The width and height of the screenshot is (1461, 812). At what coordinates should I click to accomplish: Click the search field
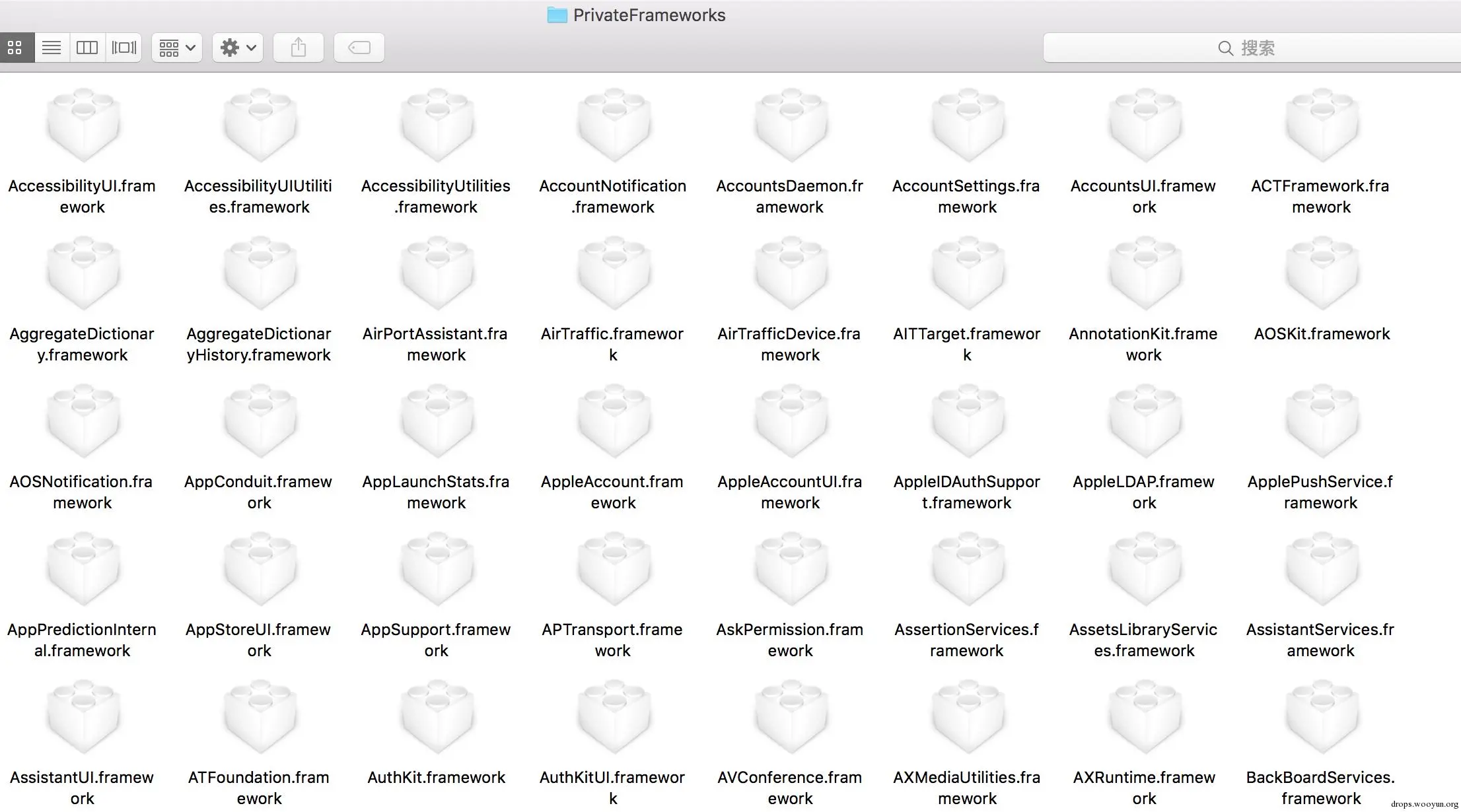1248,48
